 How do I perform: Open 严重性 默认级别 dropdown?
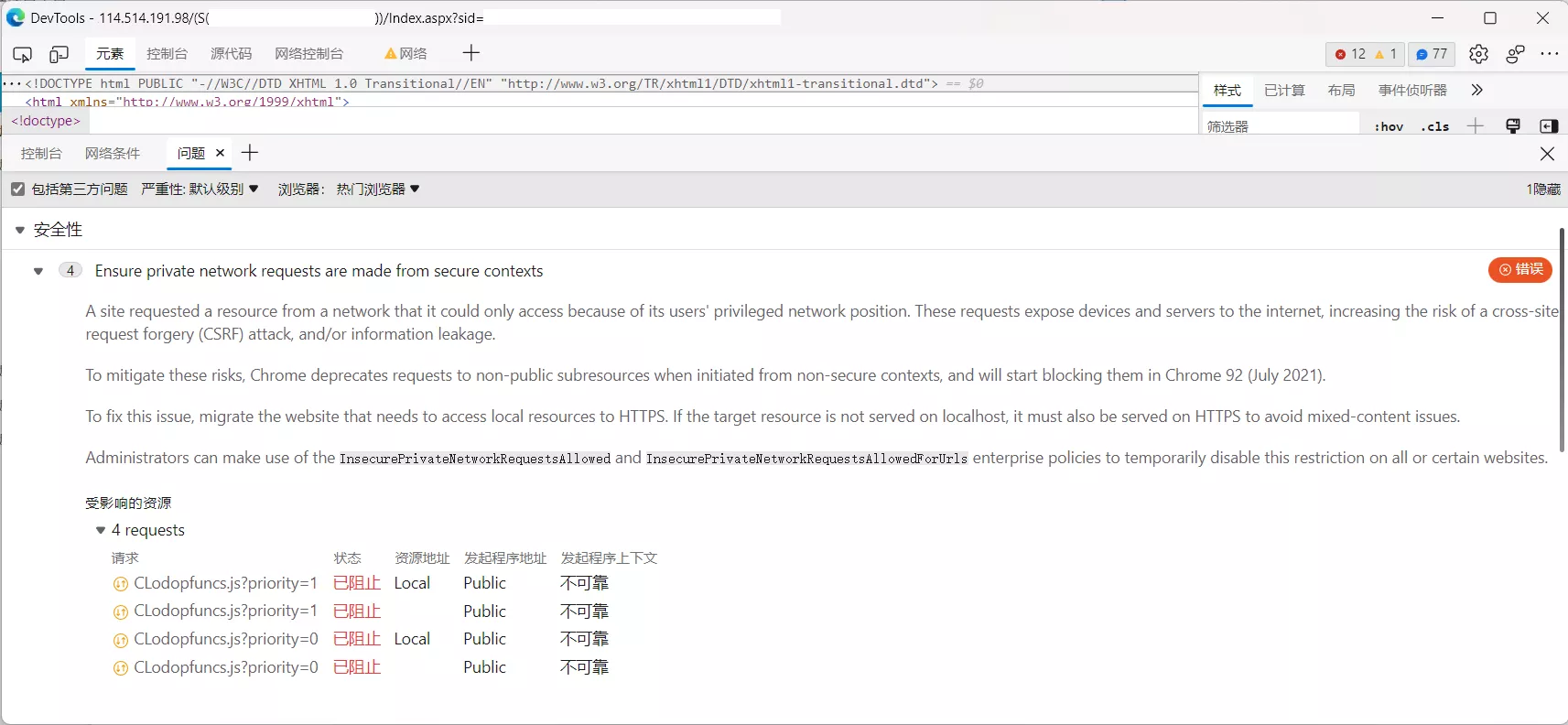point(200,189)
